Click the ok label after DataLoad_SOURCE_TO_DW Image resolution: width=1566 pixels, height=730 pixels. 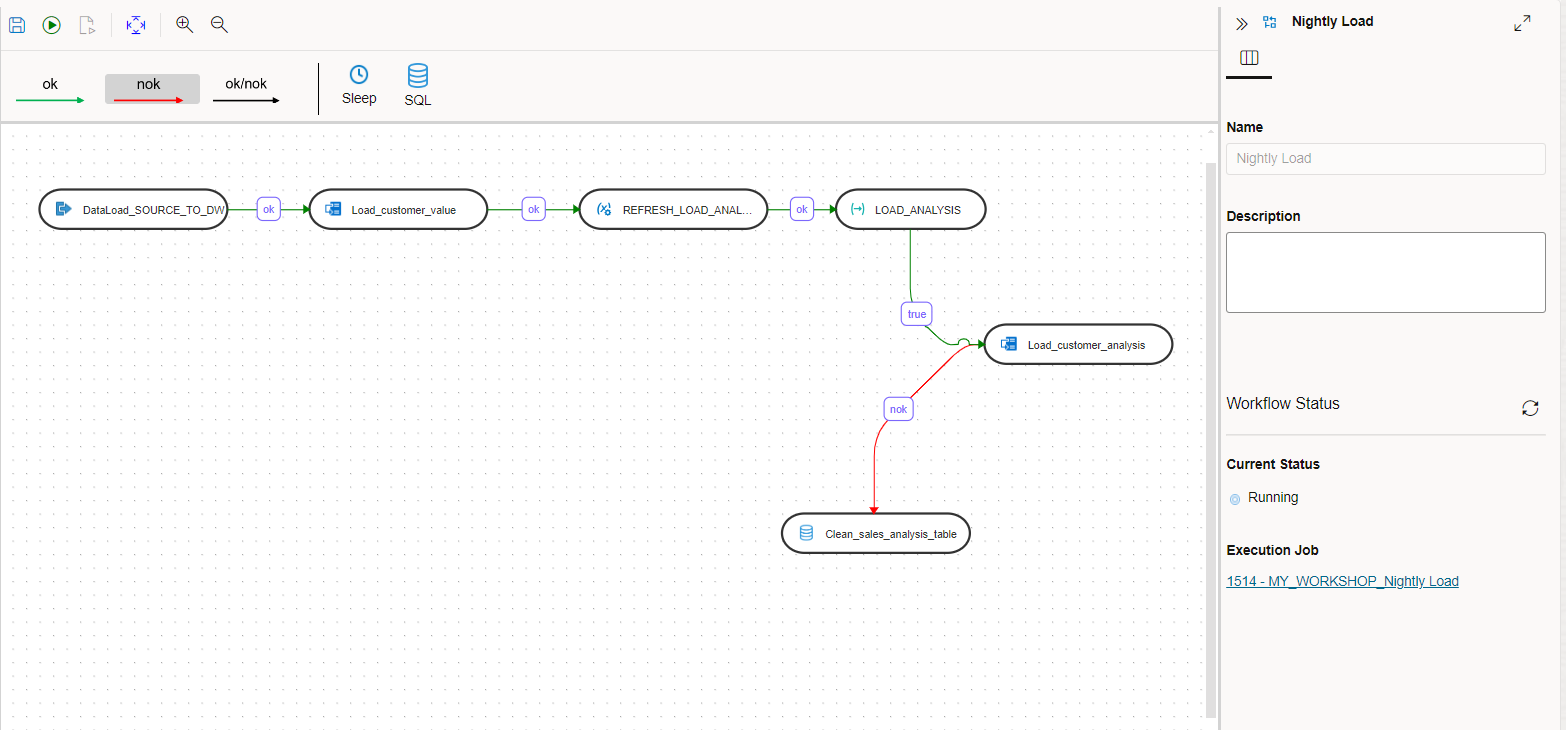point(268,209)
